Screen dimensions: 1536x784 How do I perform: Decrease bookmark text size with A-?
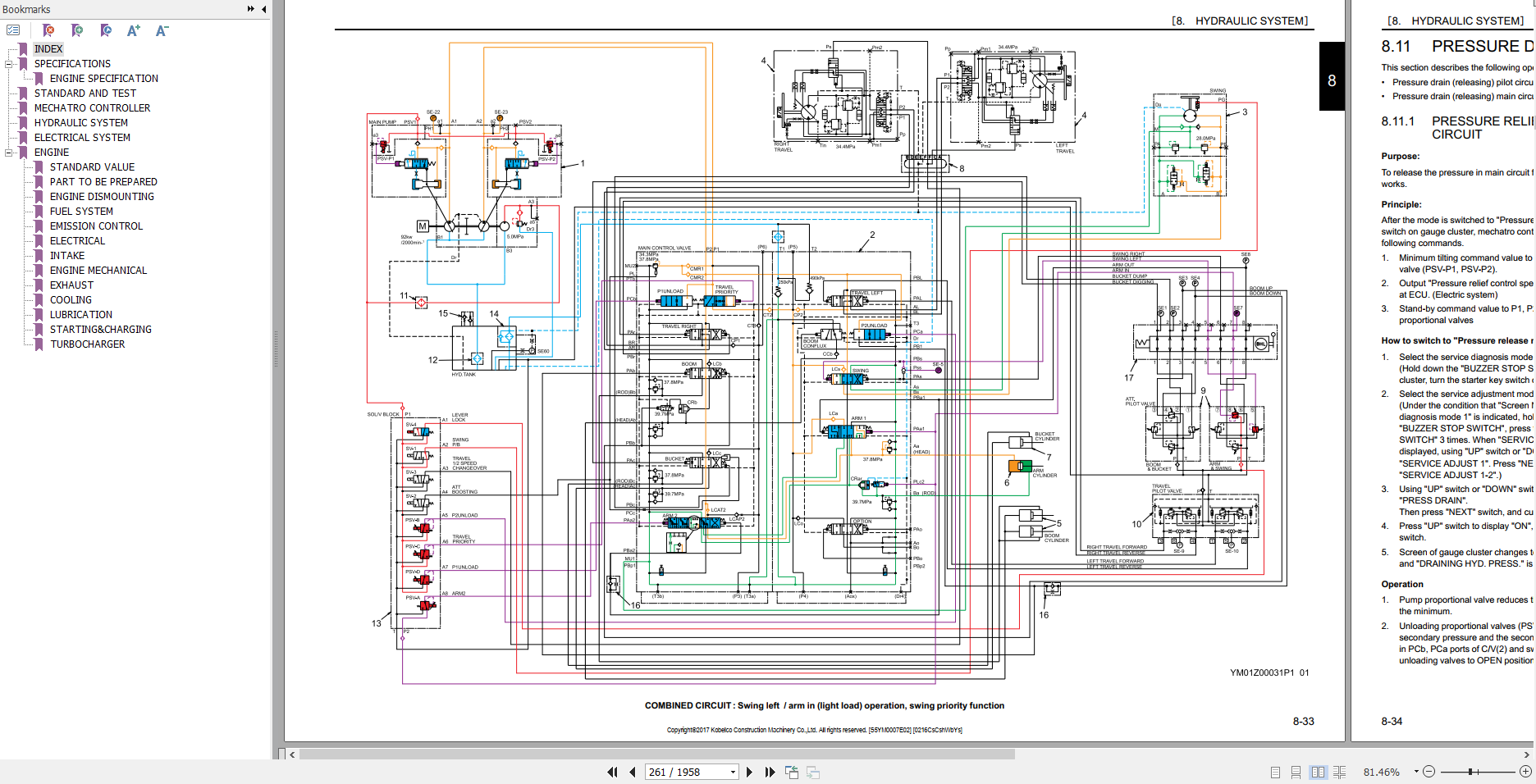(162, 30)
